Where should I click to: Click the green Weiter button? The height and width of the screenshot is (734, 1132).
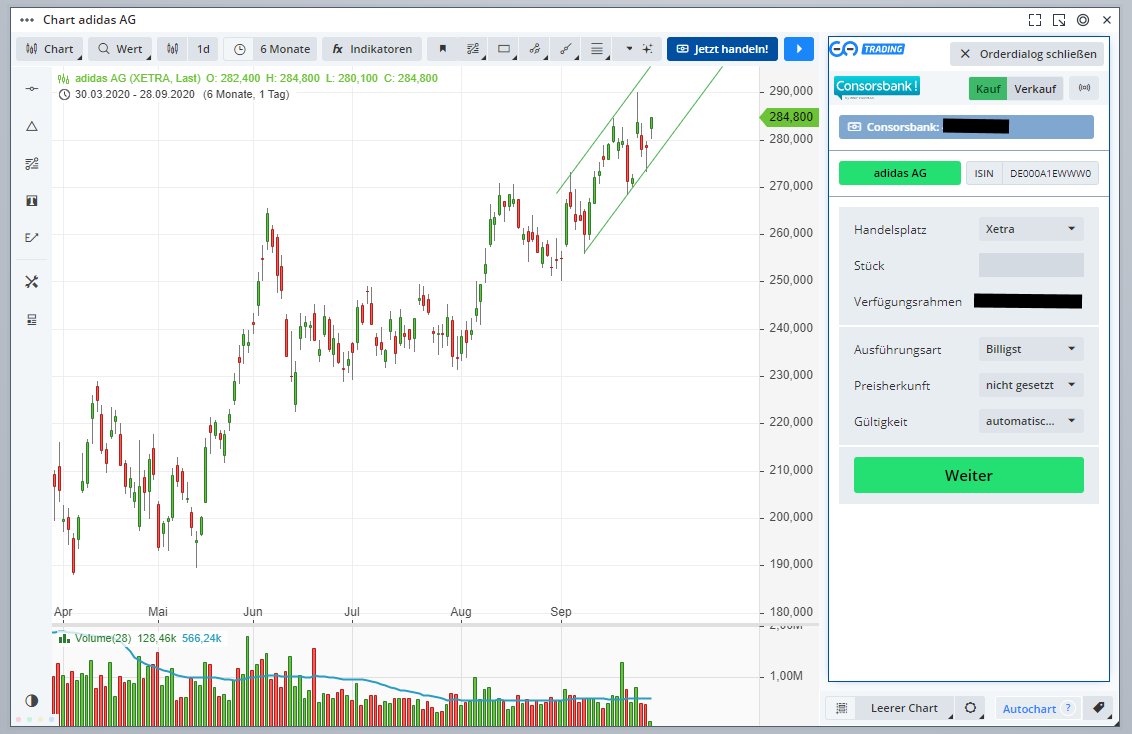tap(968, 475)
